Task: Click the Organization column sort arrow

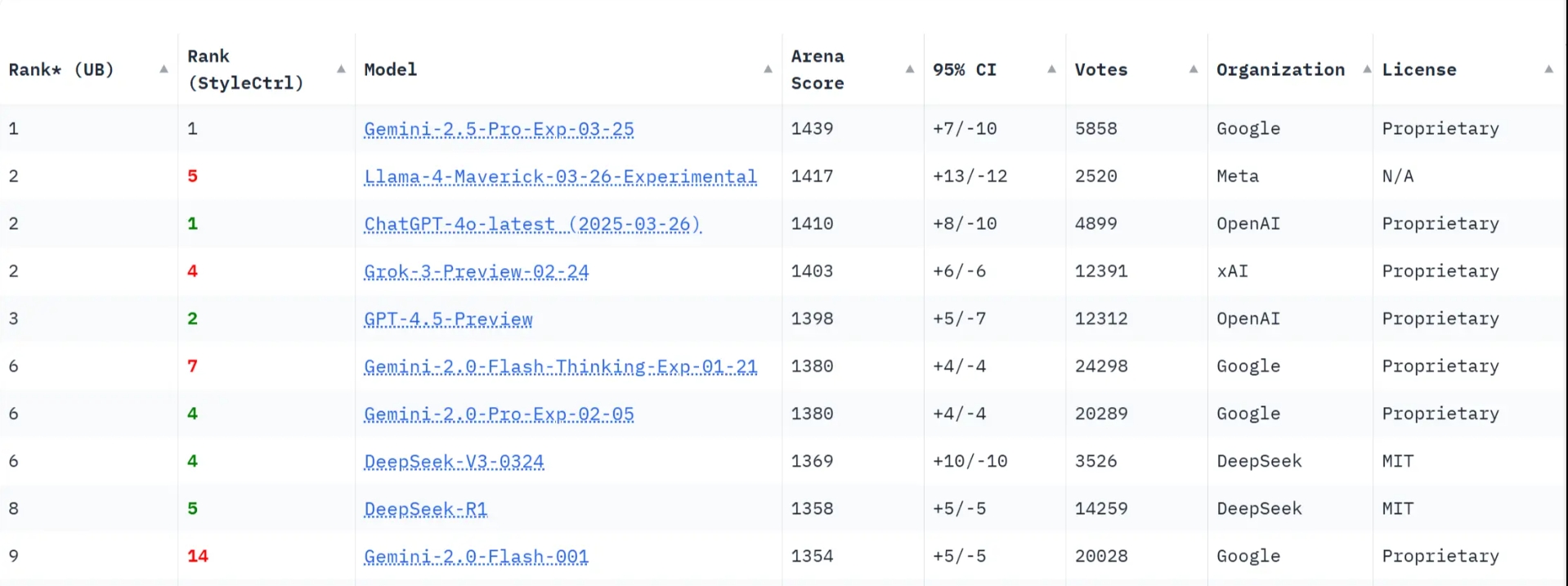Action: (1366, 69)
